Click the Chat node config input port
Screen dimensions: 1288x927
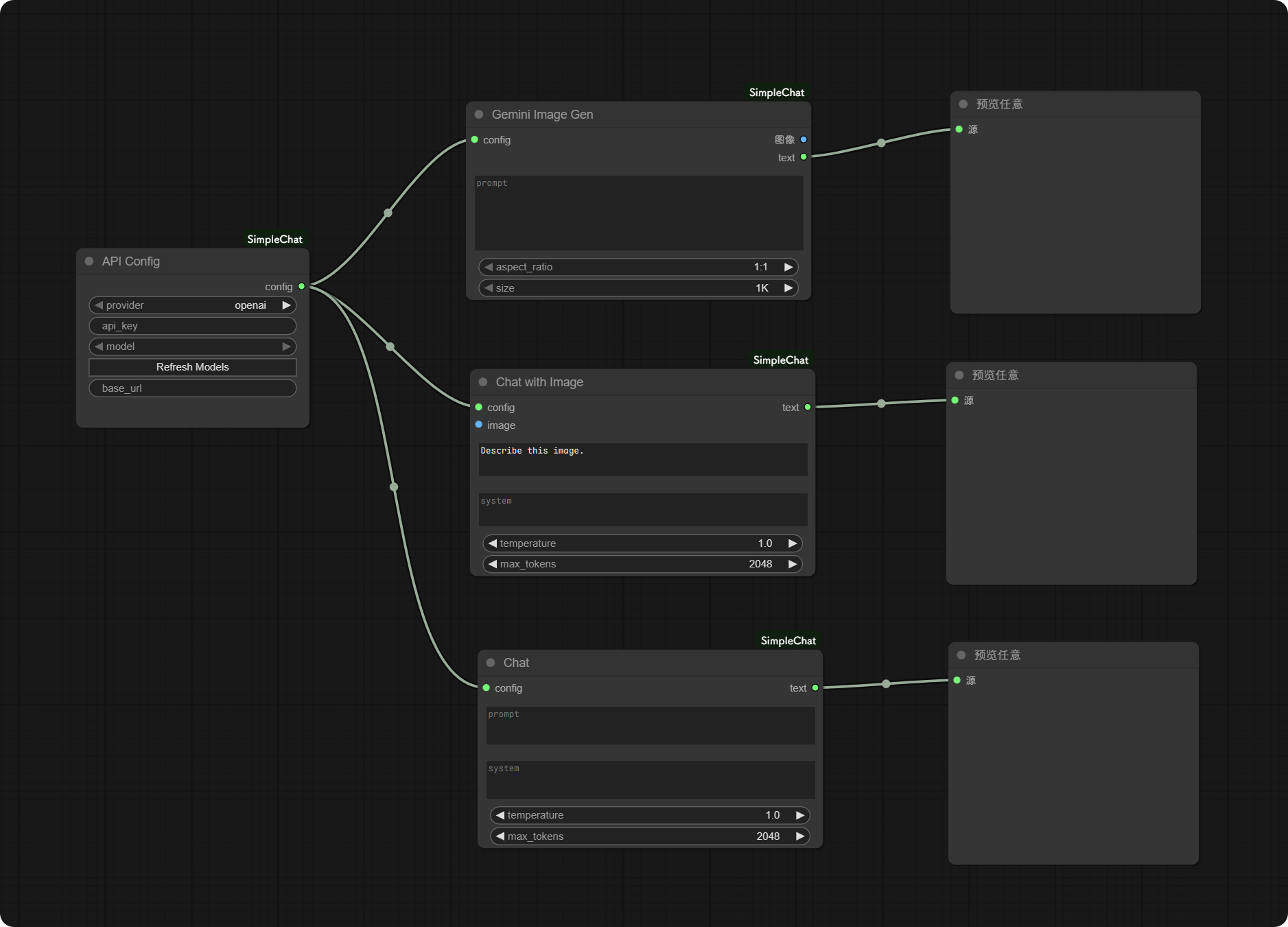pyautogui.click(x=487, y=688)
